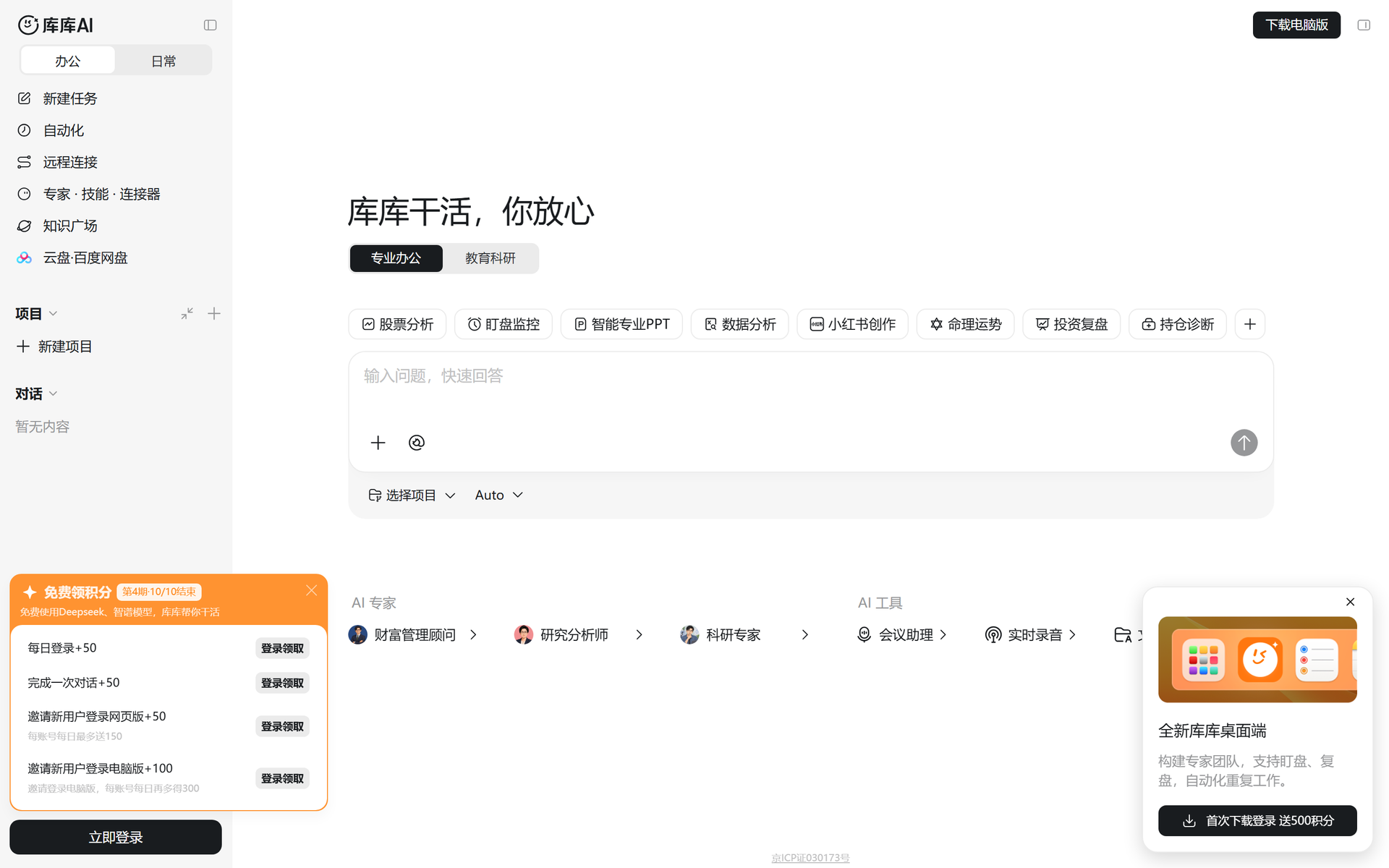This screenshot has width=1389, height=868.
Task: Open the 选择项目 dropdown
Action: (x=412, y=495)
